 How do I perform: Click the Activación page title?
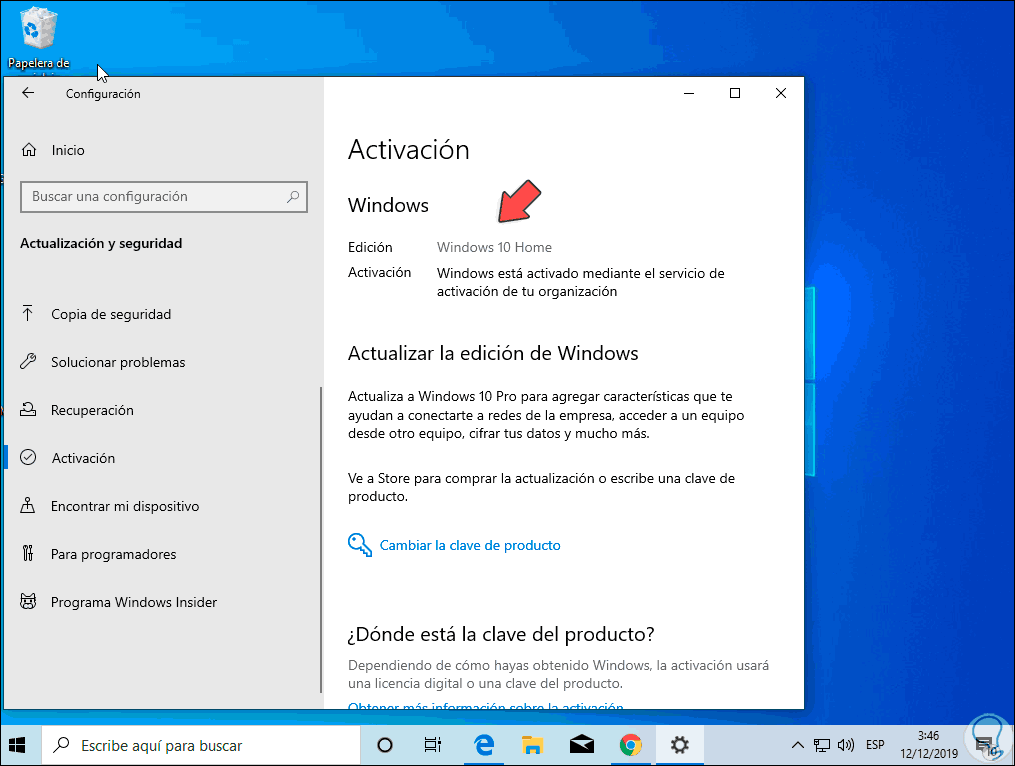point(408,150)
